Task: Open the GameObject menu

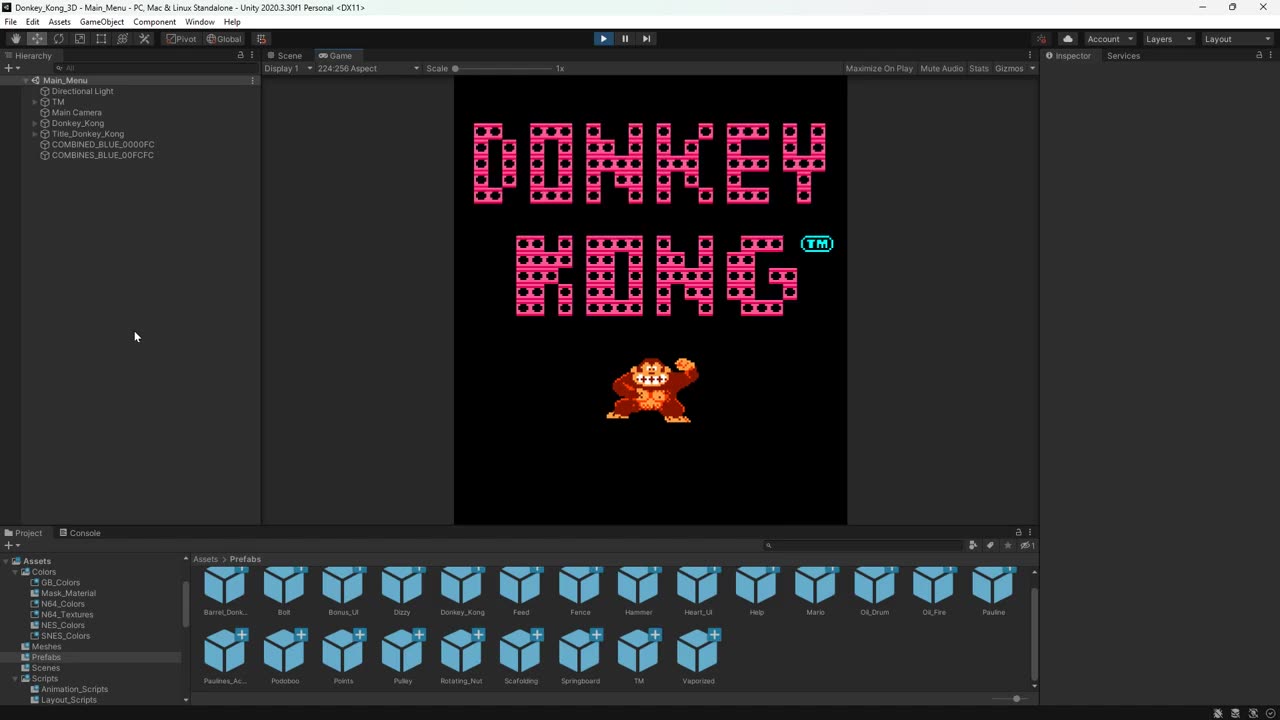Action: click(101, 22)
